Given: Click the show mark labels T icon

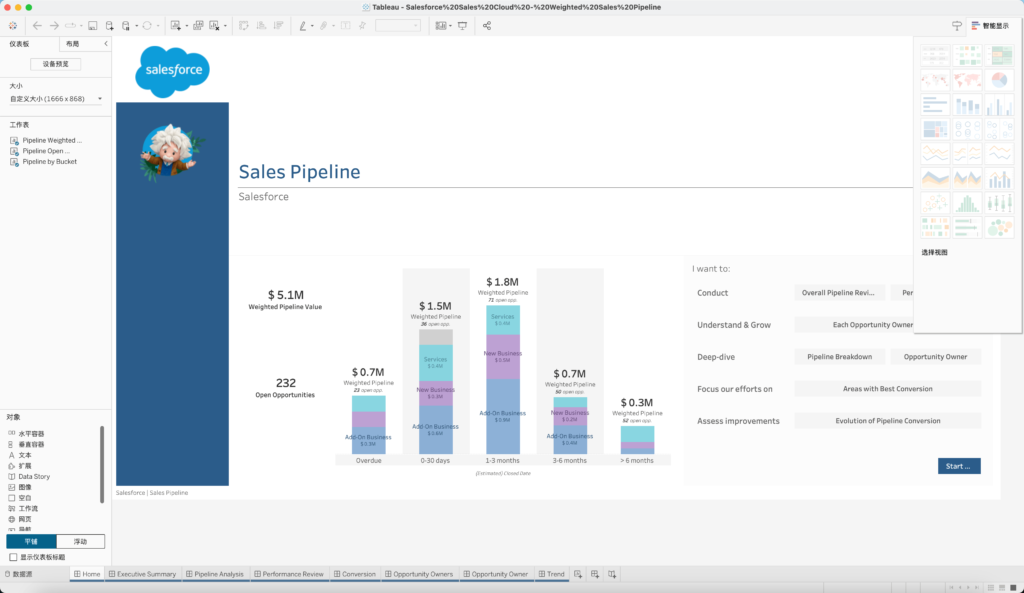Looking at the screenshot, I should point(345,25).
